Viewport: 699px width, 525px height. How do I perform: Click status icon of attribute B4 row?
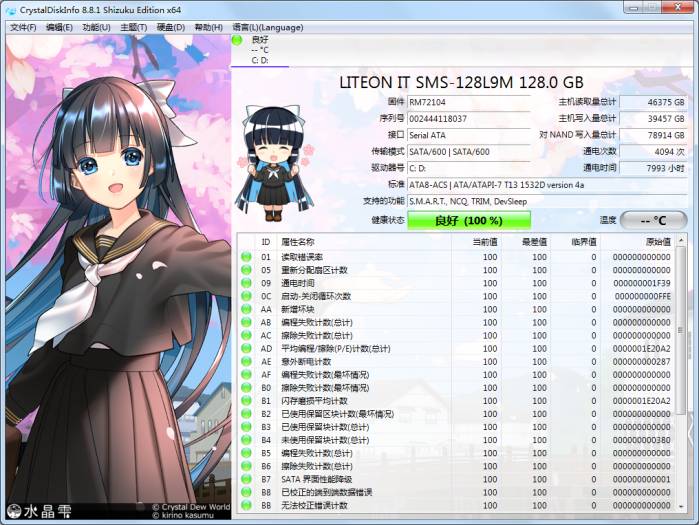point(246,440)
